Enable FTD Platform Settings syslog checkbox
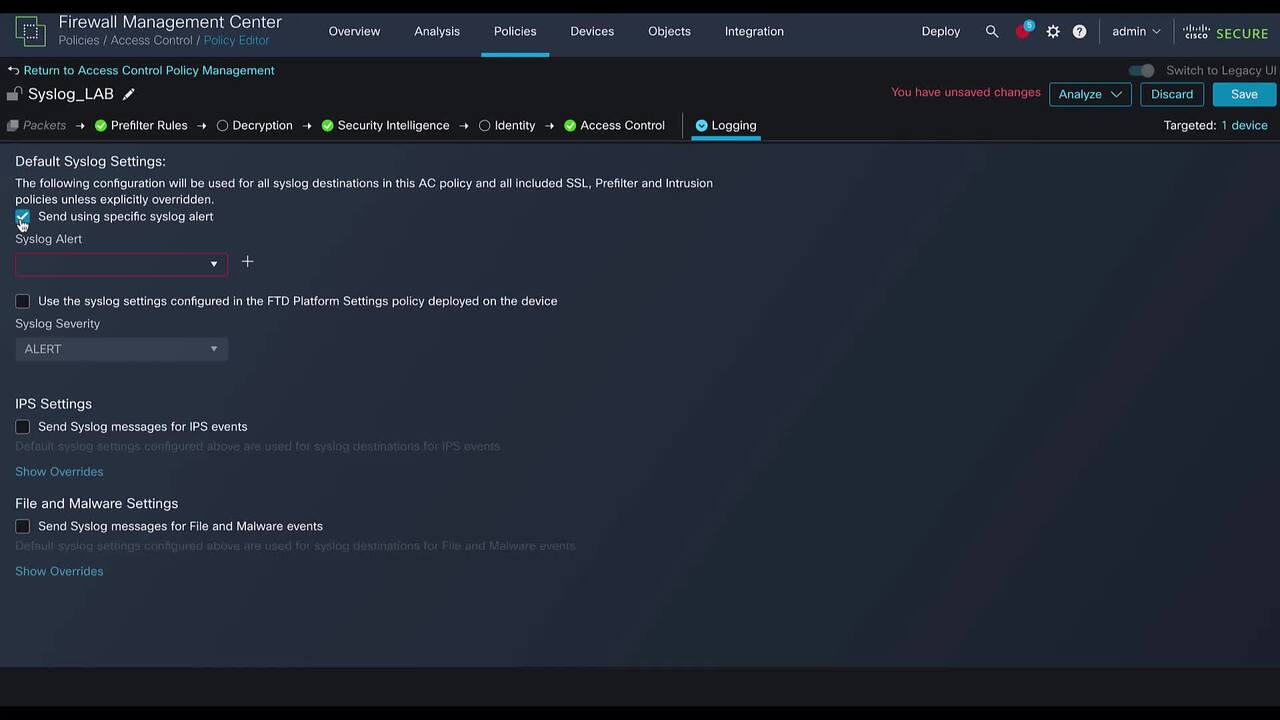Screen dimensions: 1280x720 [x=22, y=301]
